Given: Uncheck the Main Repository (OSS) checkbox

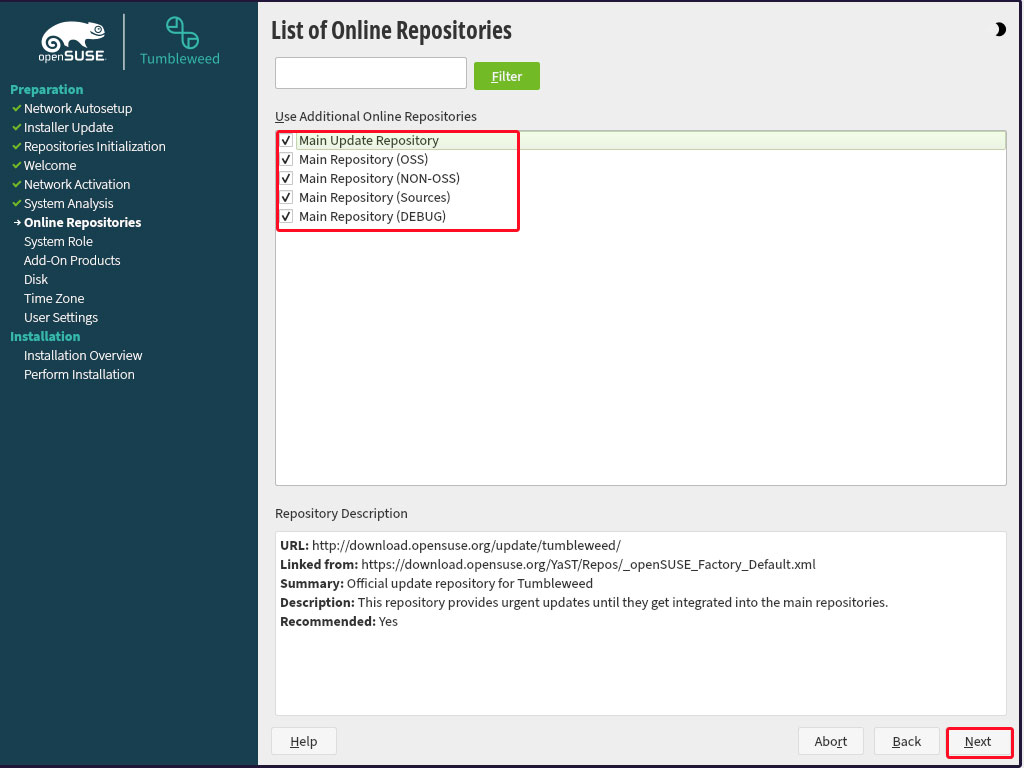Looking at the screenshot, I should 286,159.
